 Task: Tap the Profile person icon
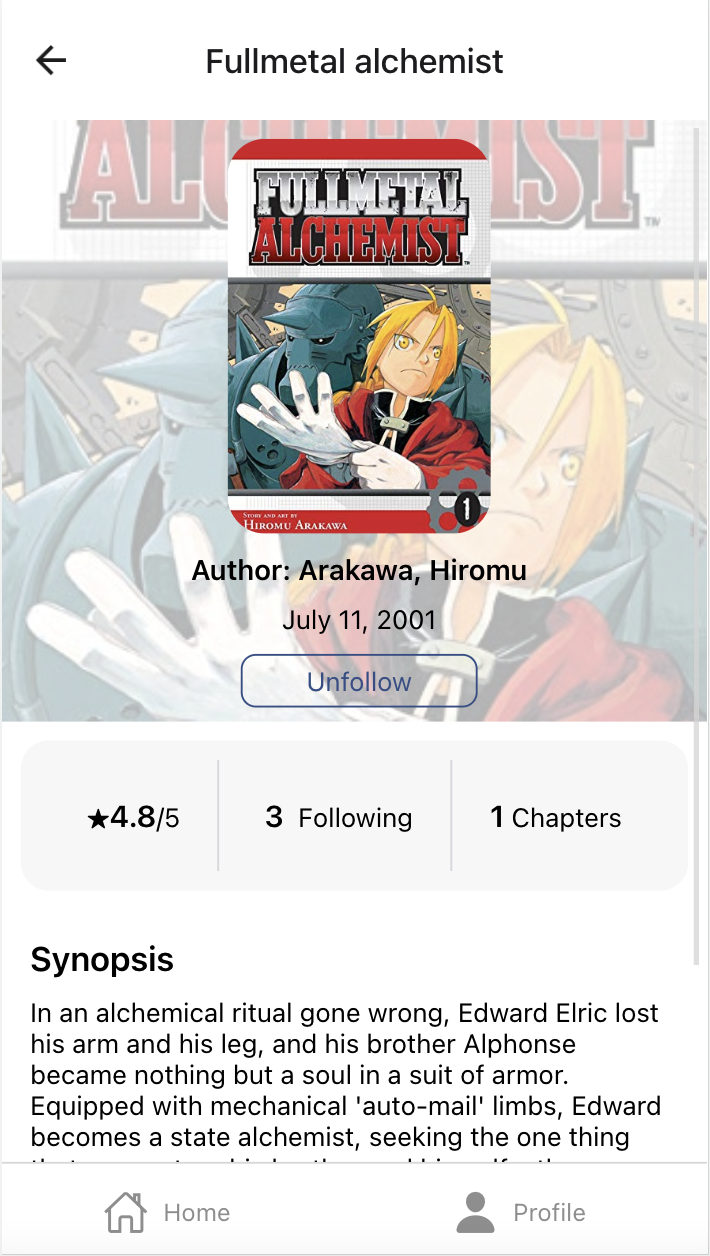click(x=476, y=1212)
